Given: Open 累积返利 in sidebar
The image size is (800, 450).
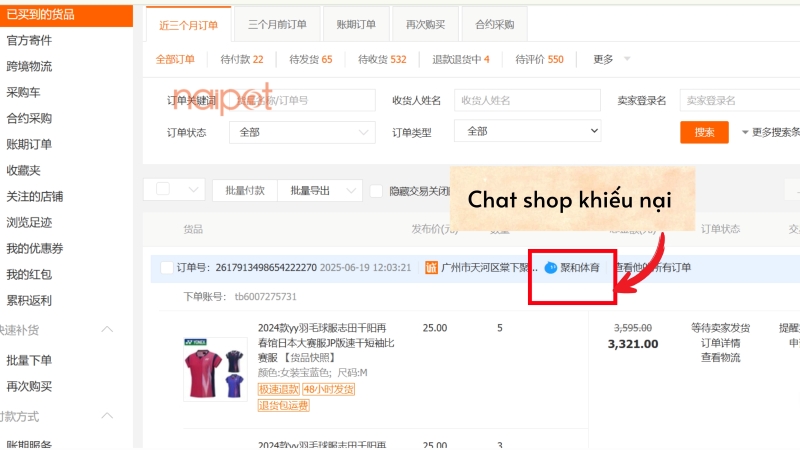Looking at the screenshot, I should tap(29, 301).
